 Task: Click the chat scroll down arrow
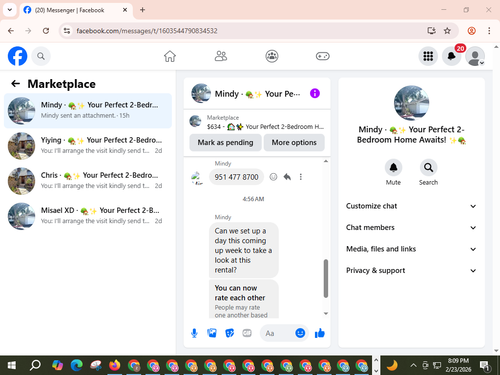pos(326,313)
